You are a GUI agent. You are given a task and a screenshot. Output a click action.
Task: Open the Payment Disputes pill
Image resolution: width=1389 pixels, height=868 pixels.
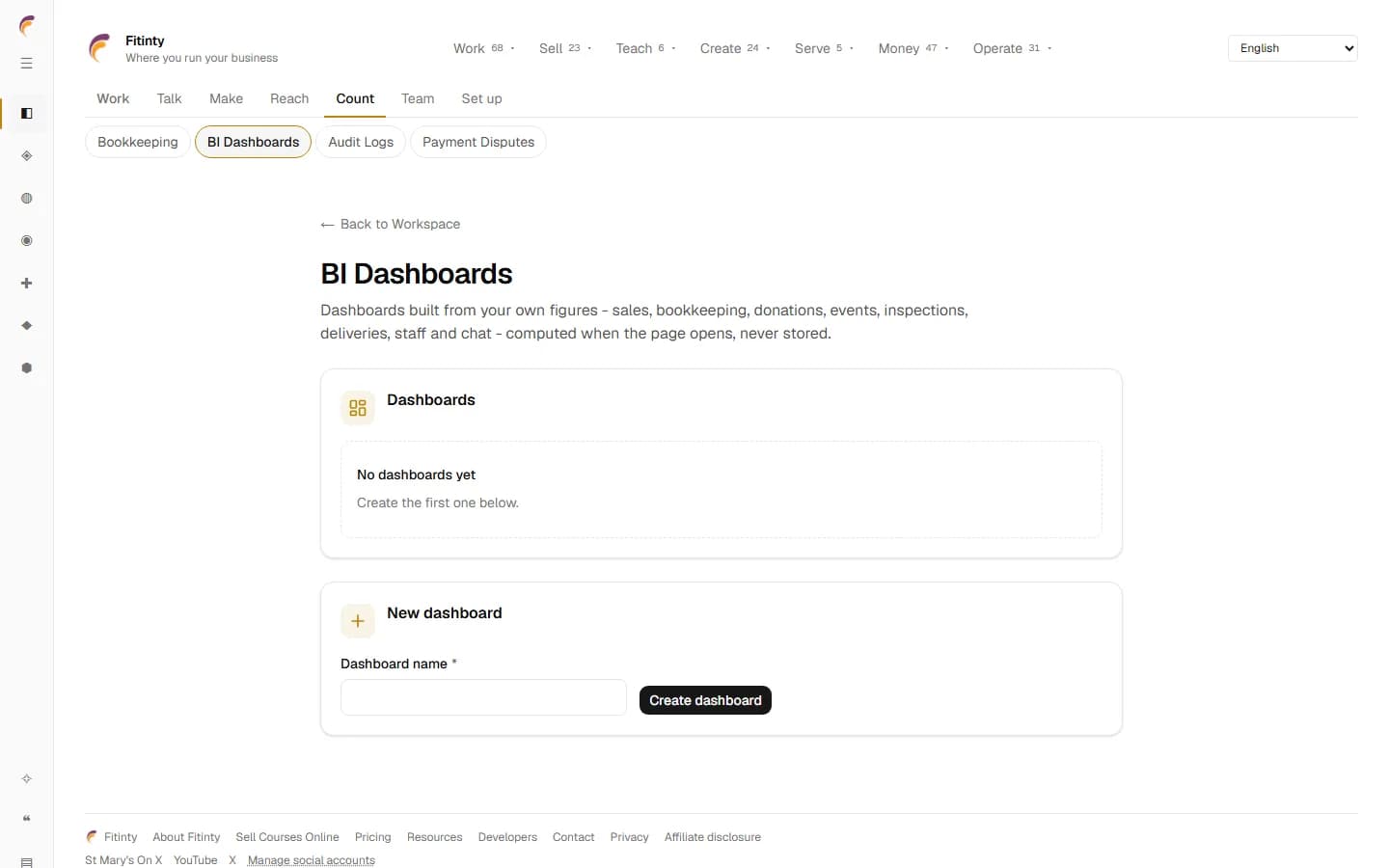click(478, 142)
